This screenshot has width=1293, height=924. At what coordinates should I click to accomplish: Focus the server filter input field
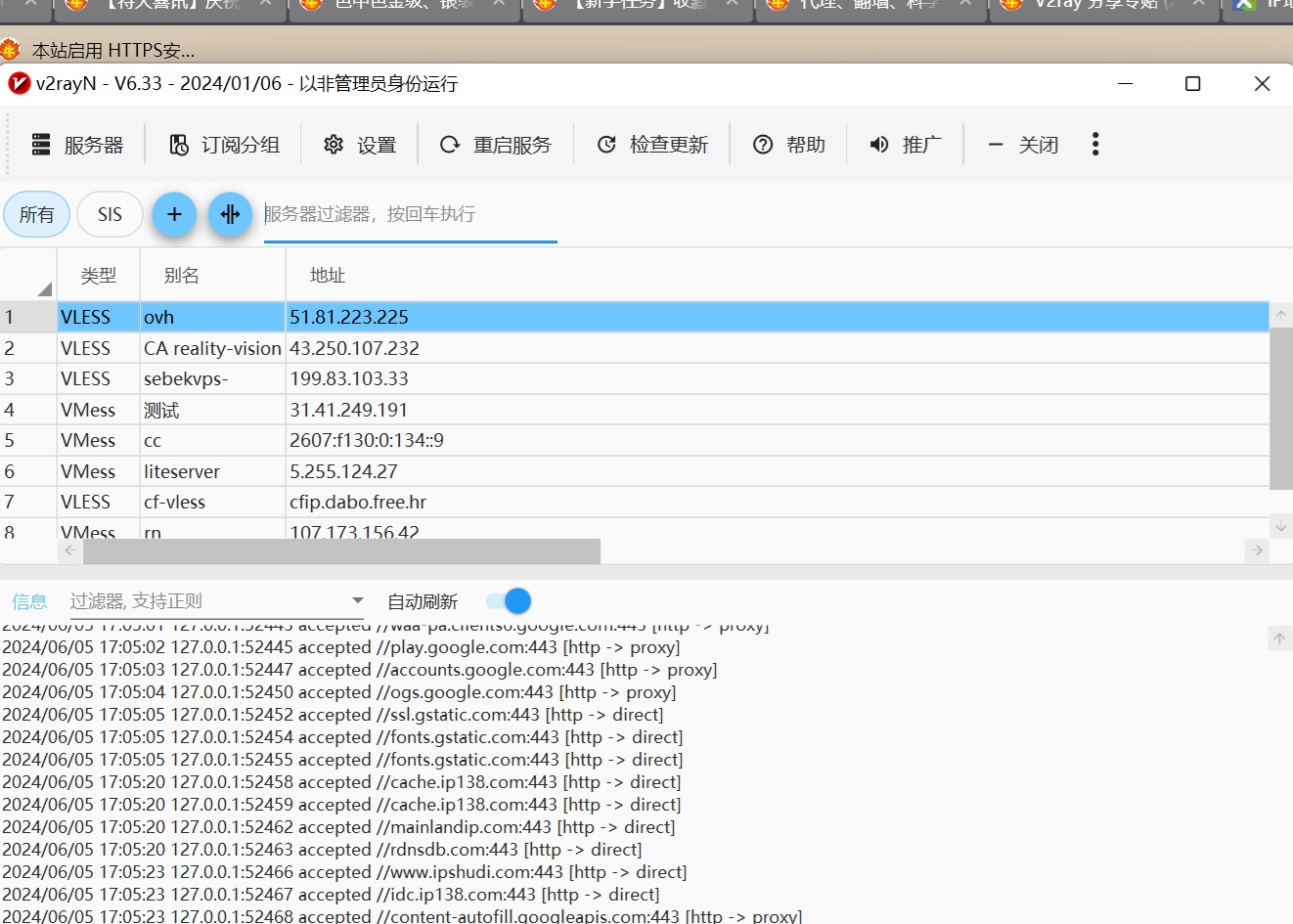[410, 214]
